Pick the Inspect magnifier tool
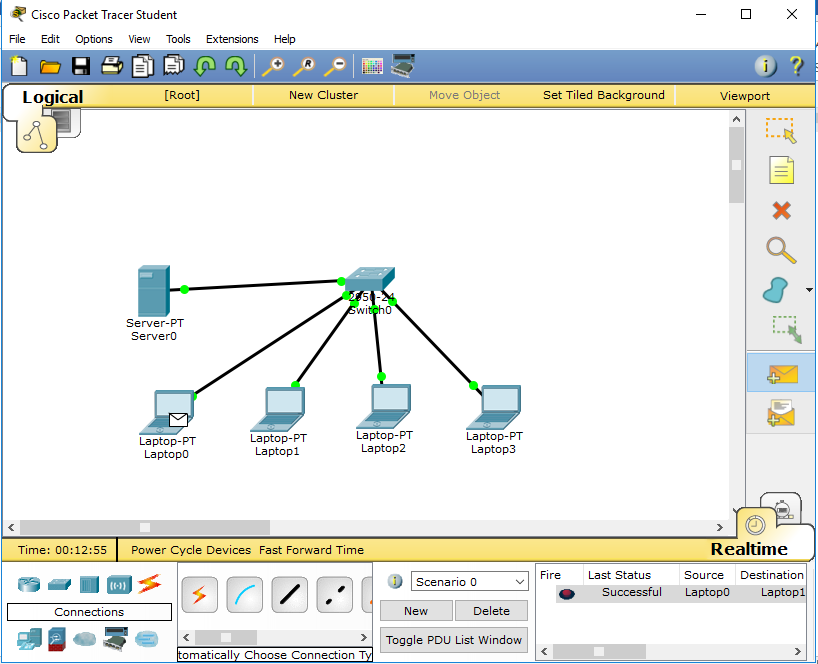This screenshot has height=664, width=818. [x=781, y=250]
